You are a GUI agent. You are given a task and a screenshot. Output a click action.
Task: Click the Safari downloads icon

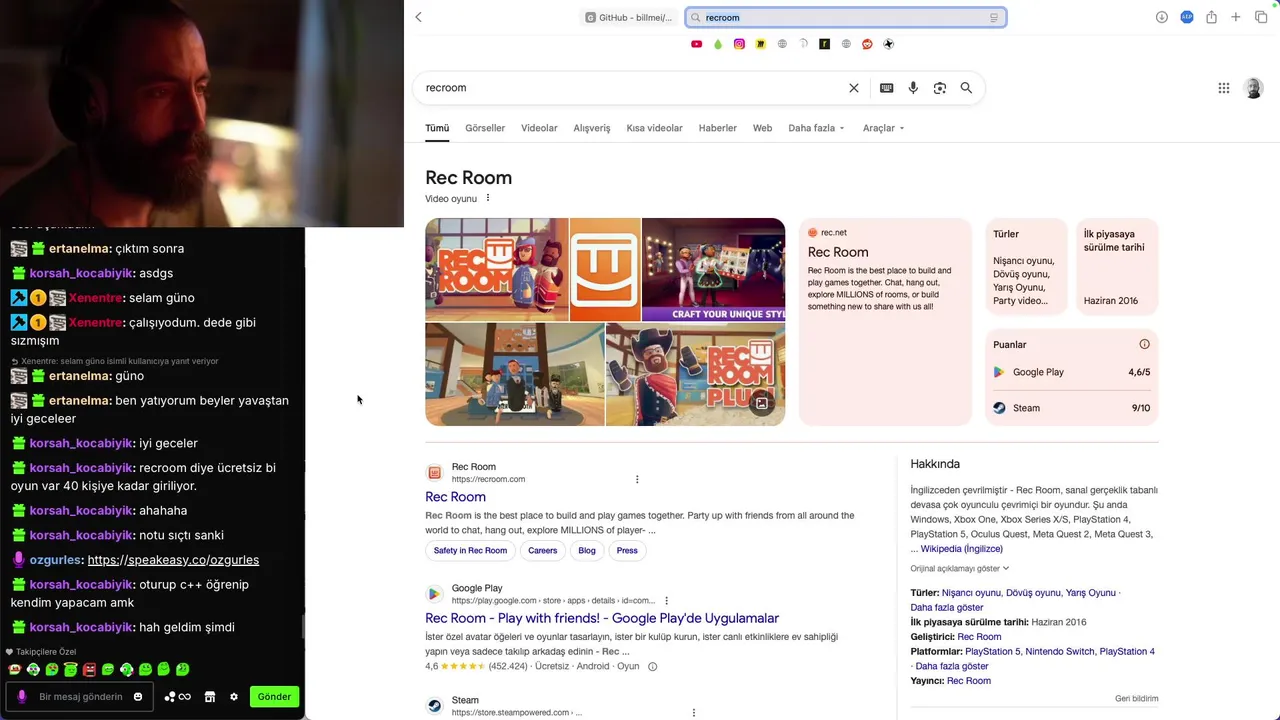click(1162, 17)
